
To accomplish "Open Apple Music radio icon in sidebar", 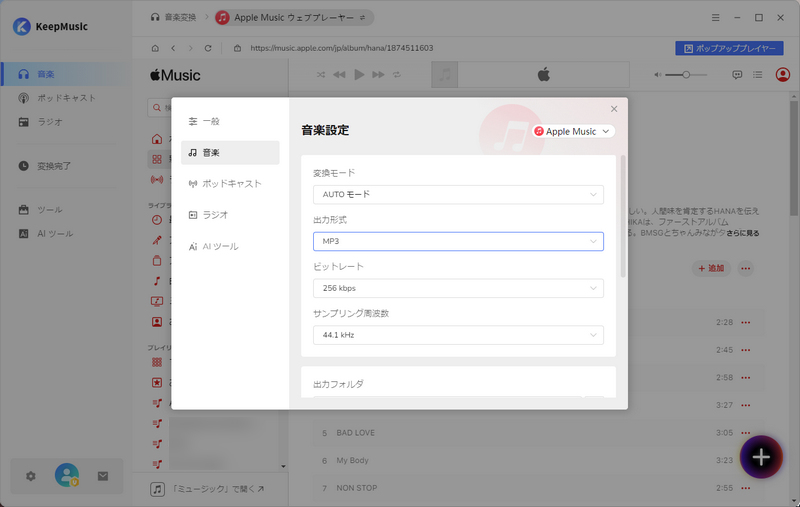I will coord(157,180).
